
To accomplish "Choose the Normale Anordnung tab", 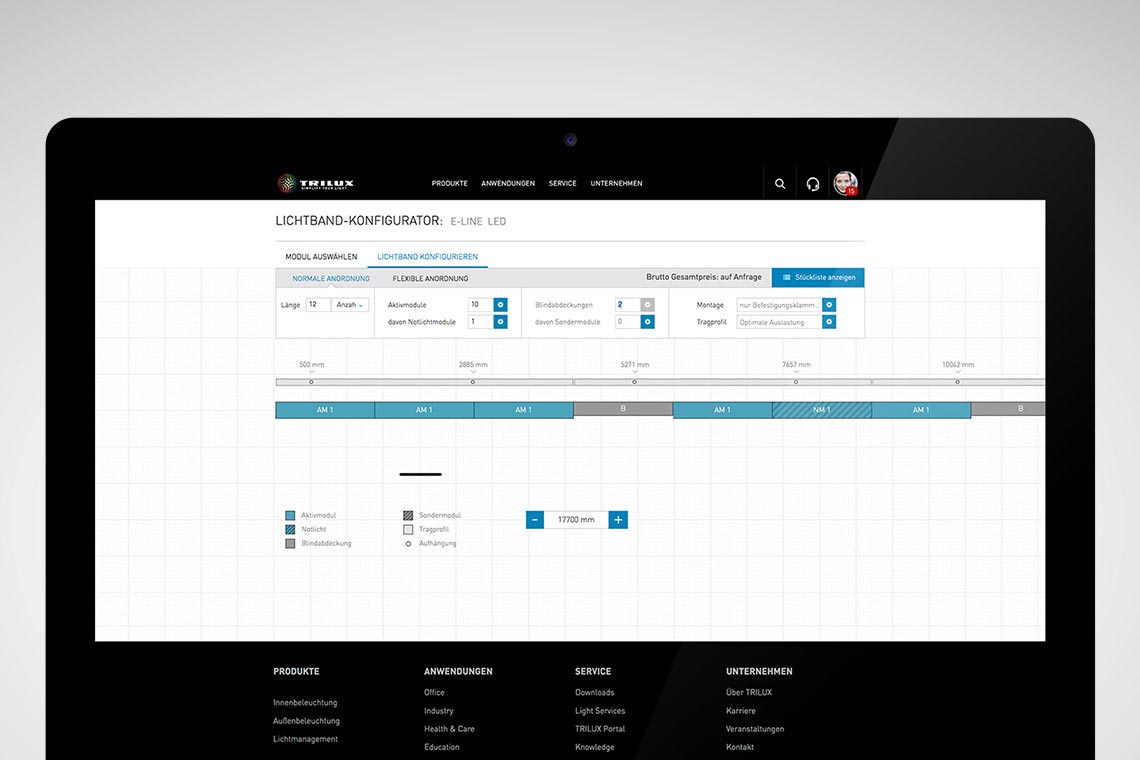I will [331, 279].
